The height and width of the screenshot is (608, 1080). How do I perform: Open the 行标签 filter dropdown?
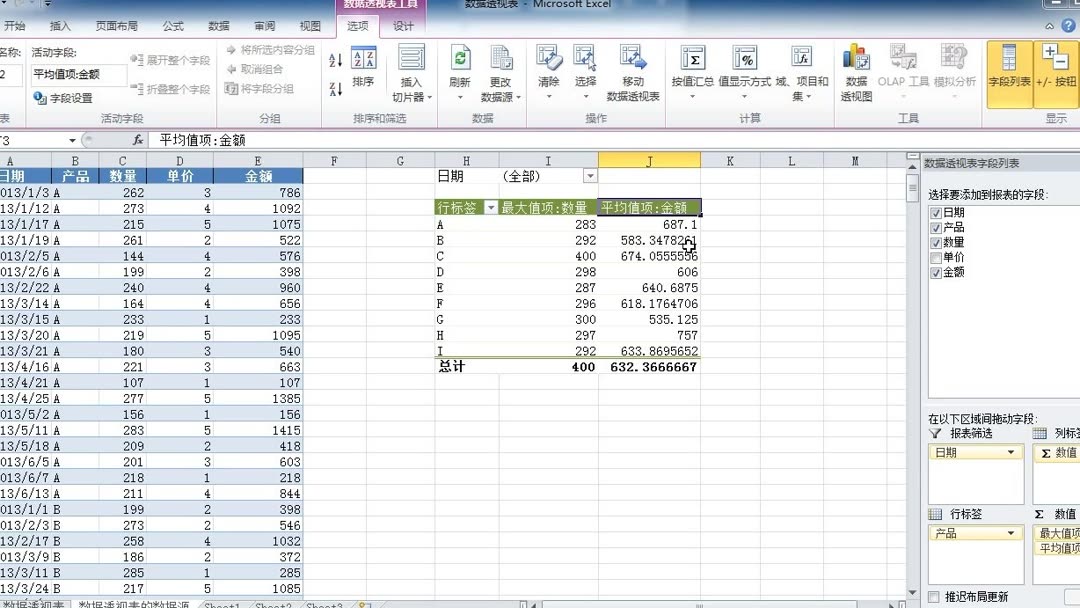tap(493, 206)
